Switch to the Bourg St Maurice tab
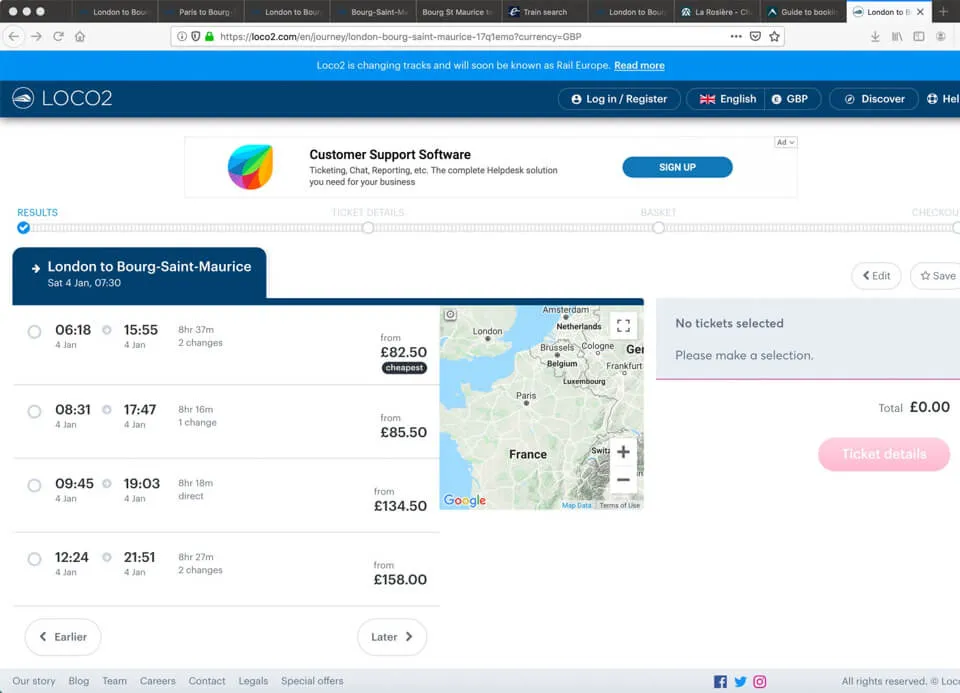960x693 pixels. pos(459,12)
